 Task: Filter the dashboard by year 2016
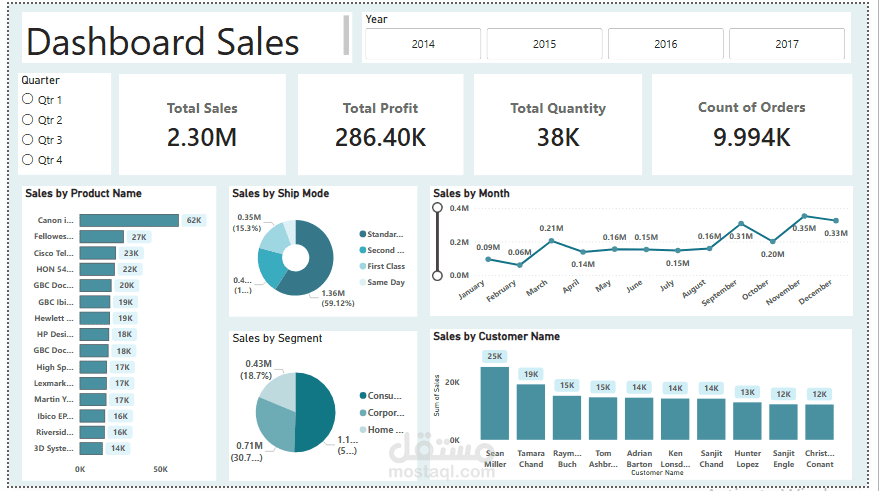click(665, 44)
